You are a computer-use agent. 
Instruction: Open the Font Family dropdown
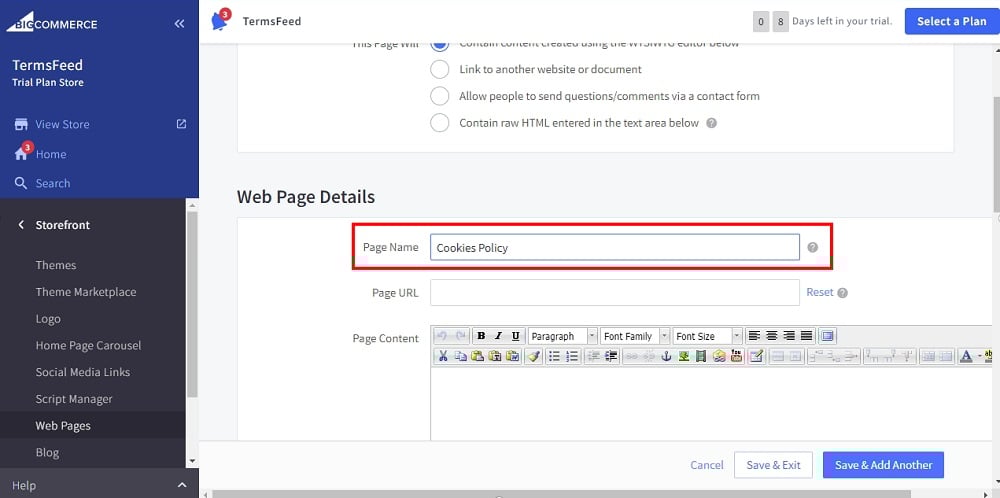[x=635, y=336]
